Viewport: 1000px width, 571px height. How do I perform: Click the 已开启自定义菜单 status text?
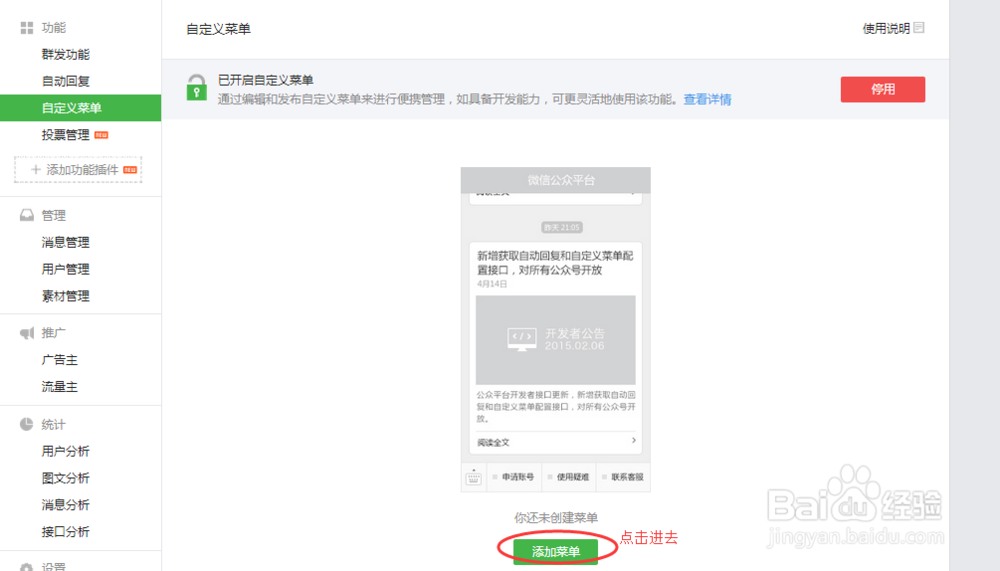pos(265,80)
